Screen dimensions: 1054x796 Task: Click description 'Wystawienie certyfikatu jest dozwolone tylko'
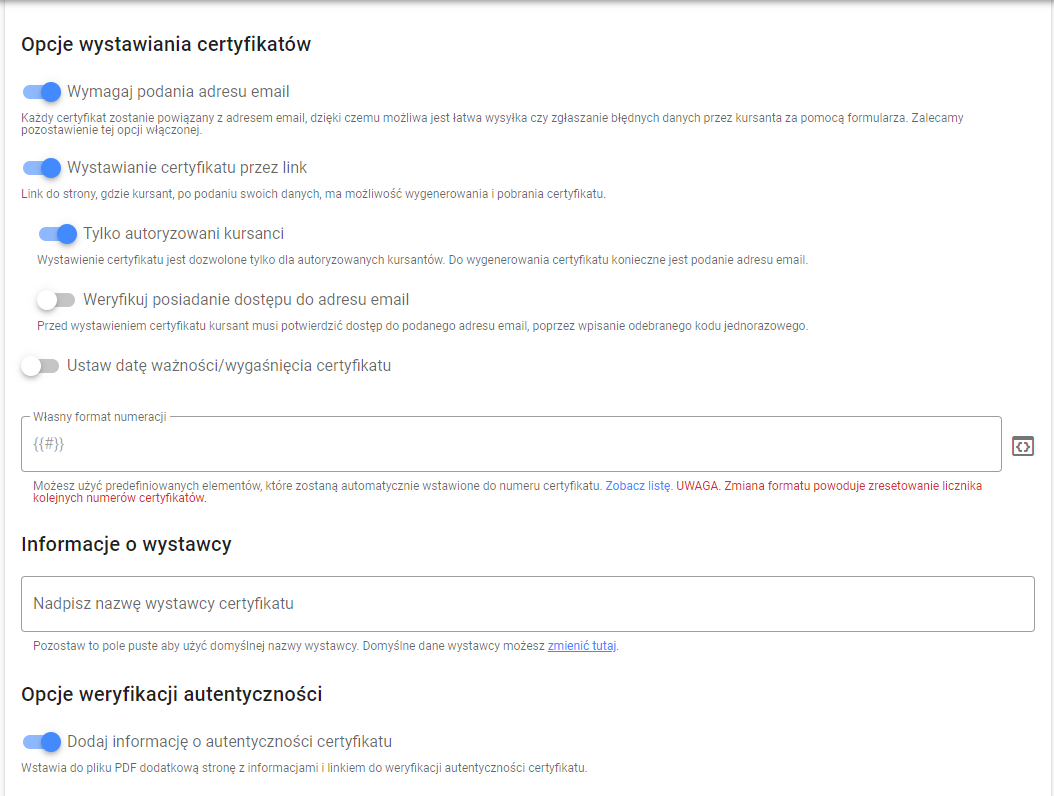pos(422,260)
